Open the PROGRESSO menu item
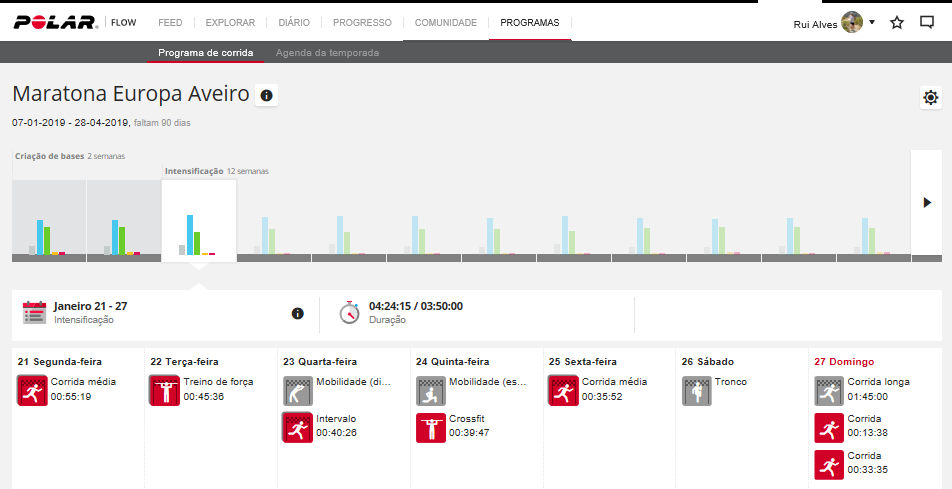952x489 pixels. [x=361, y=22]
